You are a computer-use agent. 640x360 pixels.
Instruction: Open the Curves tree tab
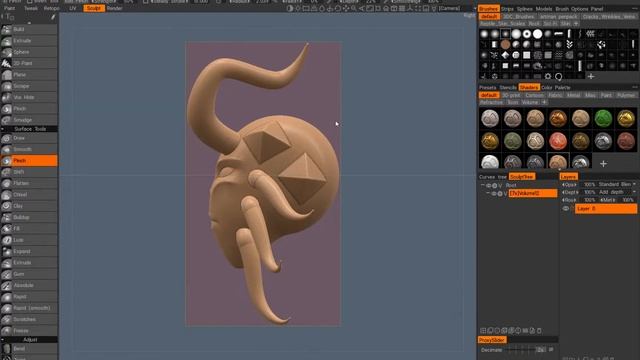(x=493, y=177)
